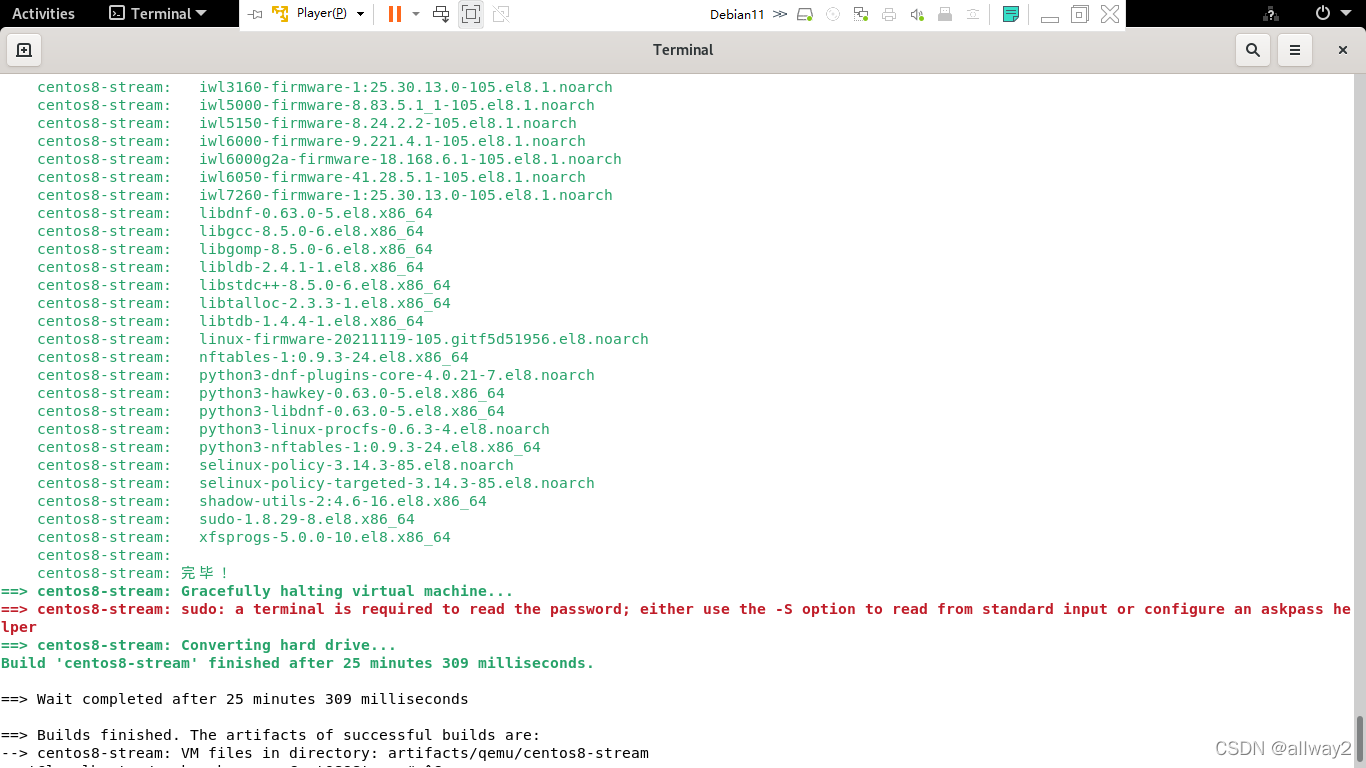Open the Terminal hamburger menu

1295,50
